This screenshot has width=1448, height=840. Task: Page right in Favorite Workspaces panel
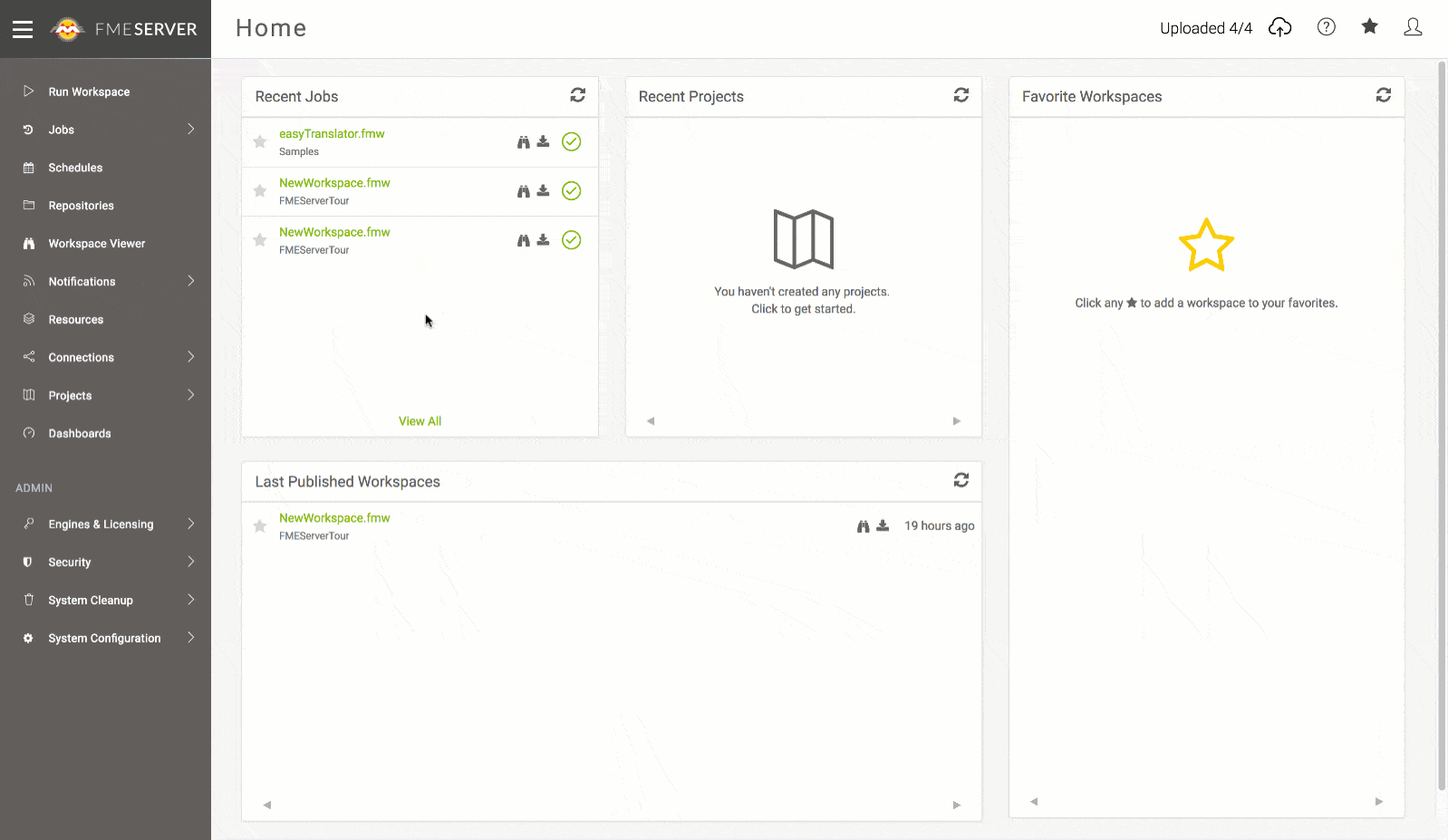click(x=1379, y=802)
